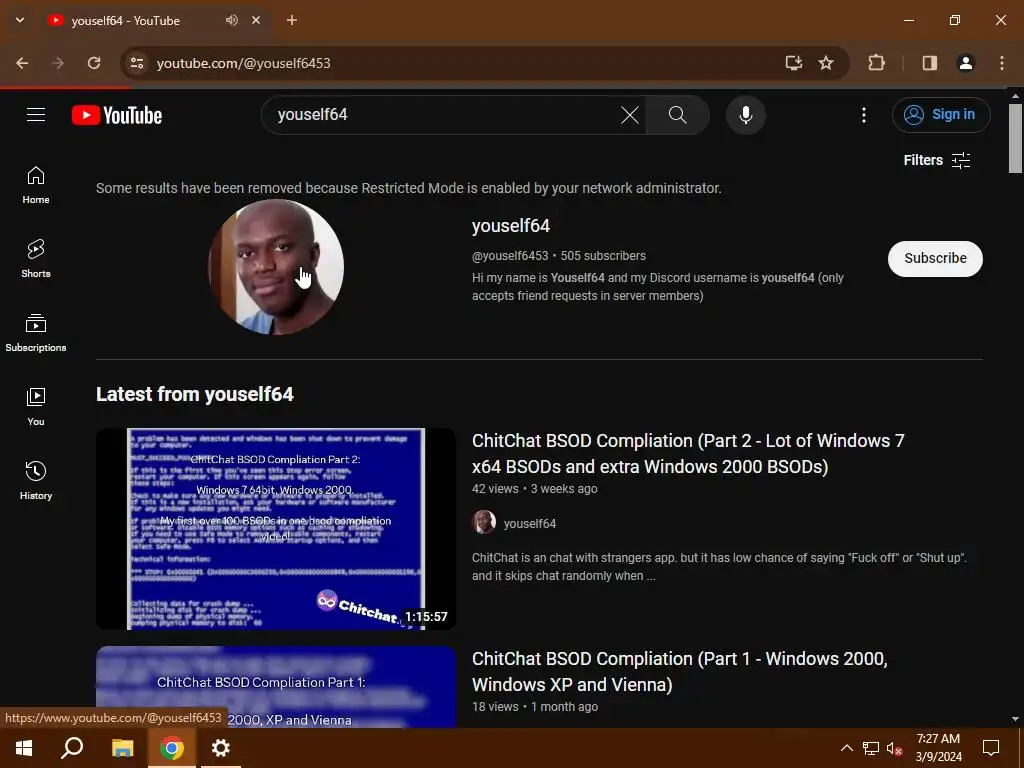Click the Chrome taskbar icon

click(x=172, y=748)
